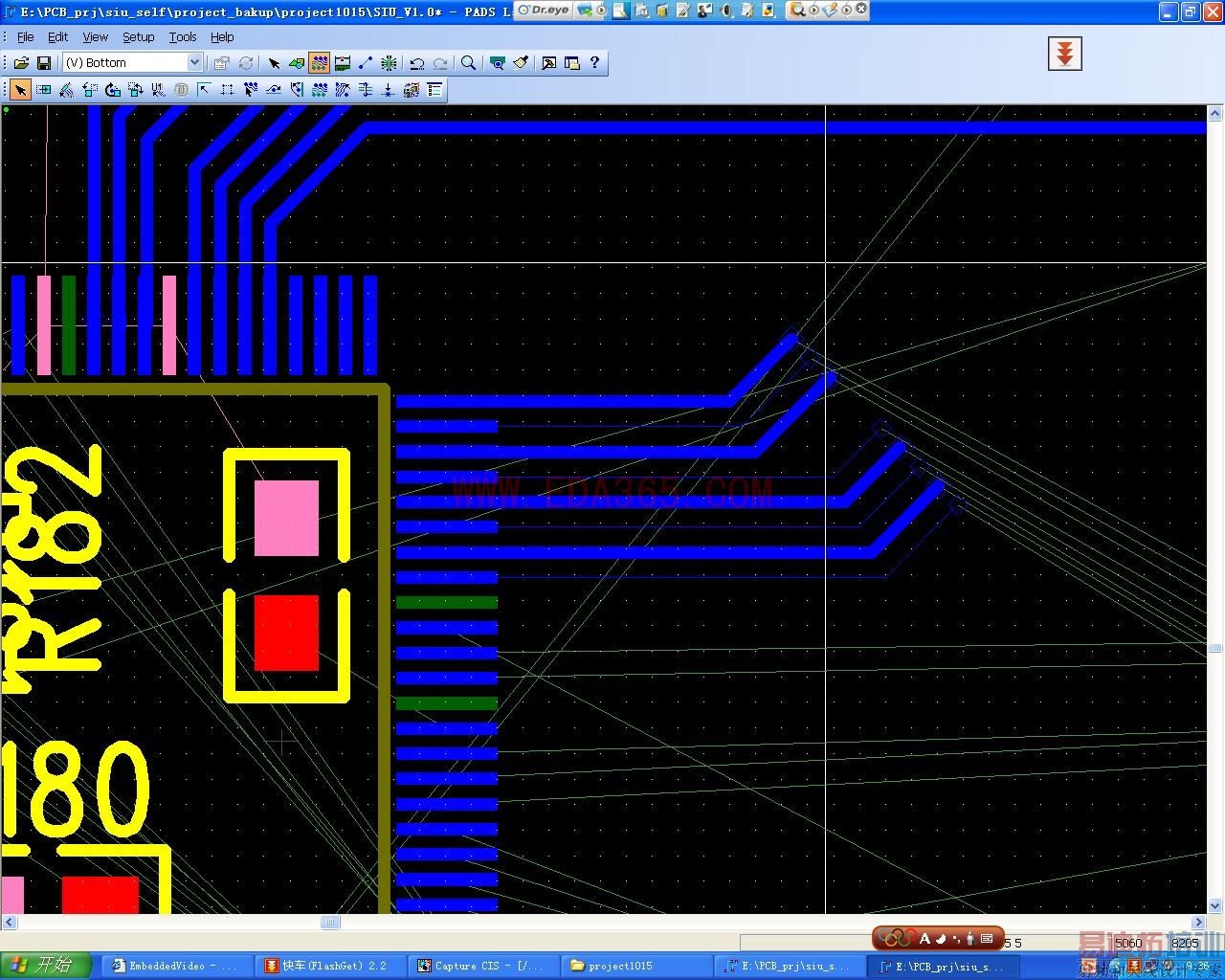The width and height of the screenshot is (1225, 980).
Task: Undo the last action
Action: tap(417, 63)
